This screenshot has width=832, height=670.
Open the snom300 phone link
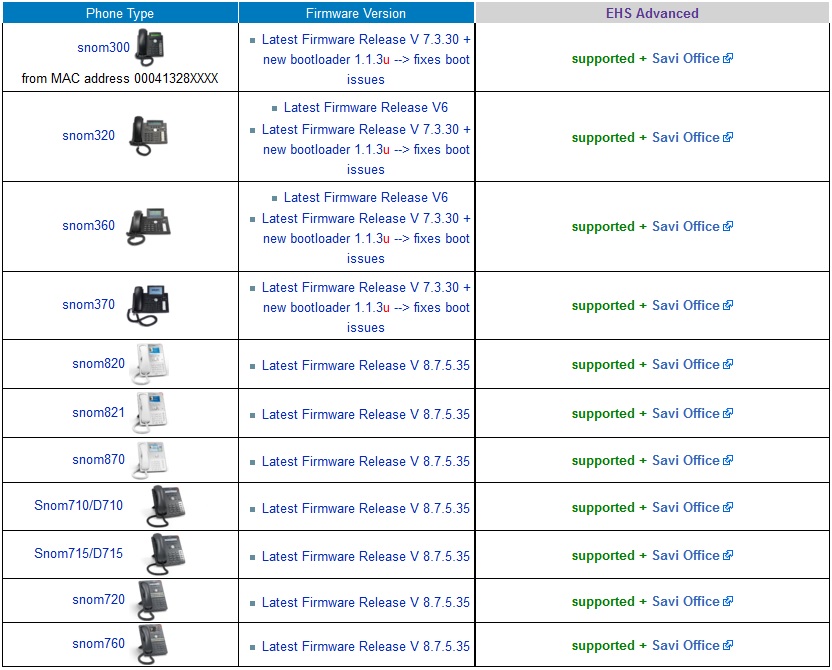pyautogui.click(x=103, y=47)
